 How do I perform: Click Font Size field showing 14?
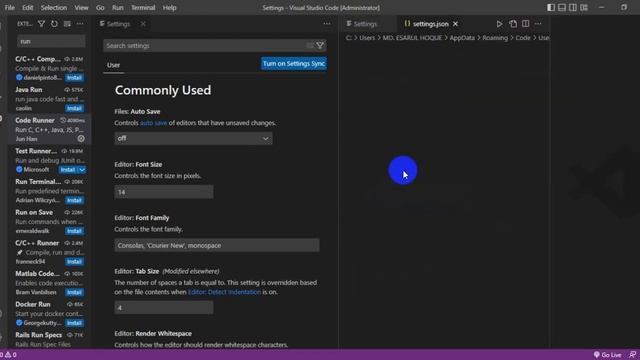(164, 192)
